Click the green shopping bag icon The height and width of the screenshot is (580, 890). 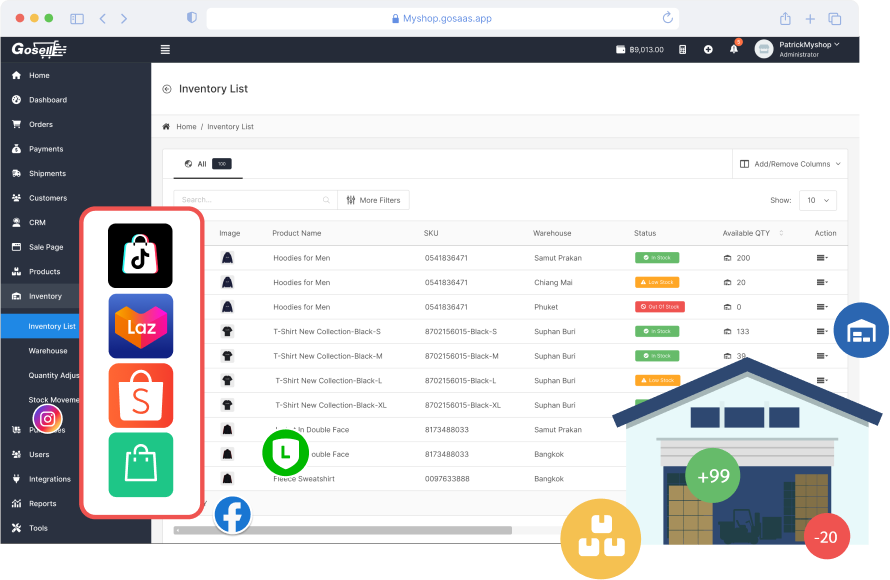coord(140,465)
